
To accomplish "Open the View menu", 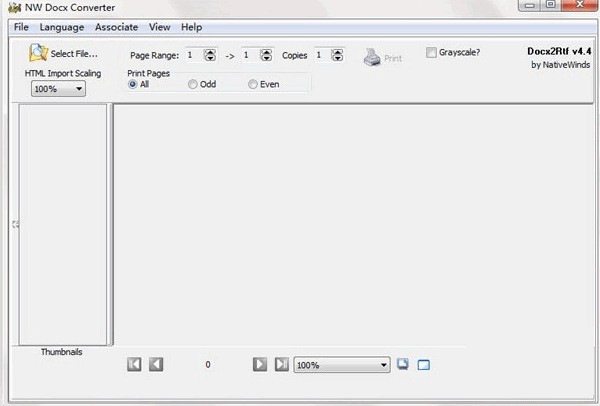I will (160, 27).
